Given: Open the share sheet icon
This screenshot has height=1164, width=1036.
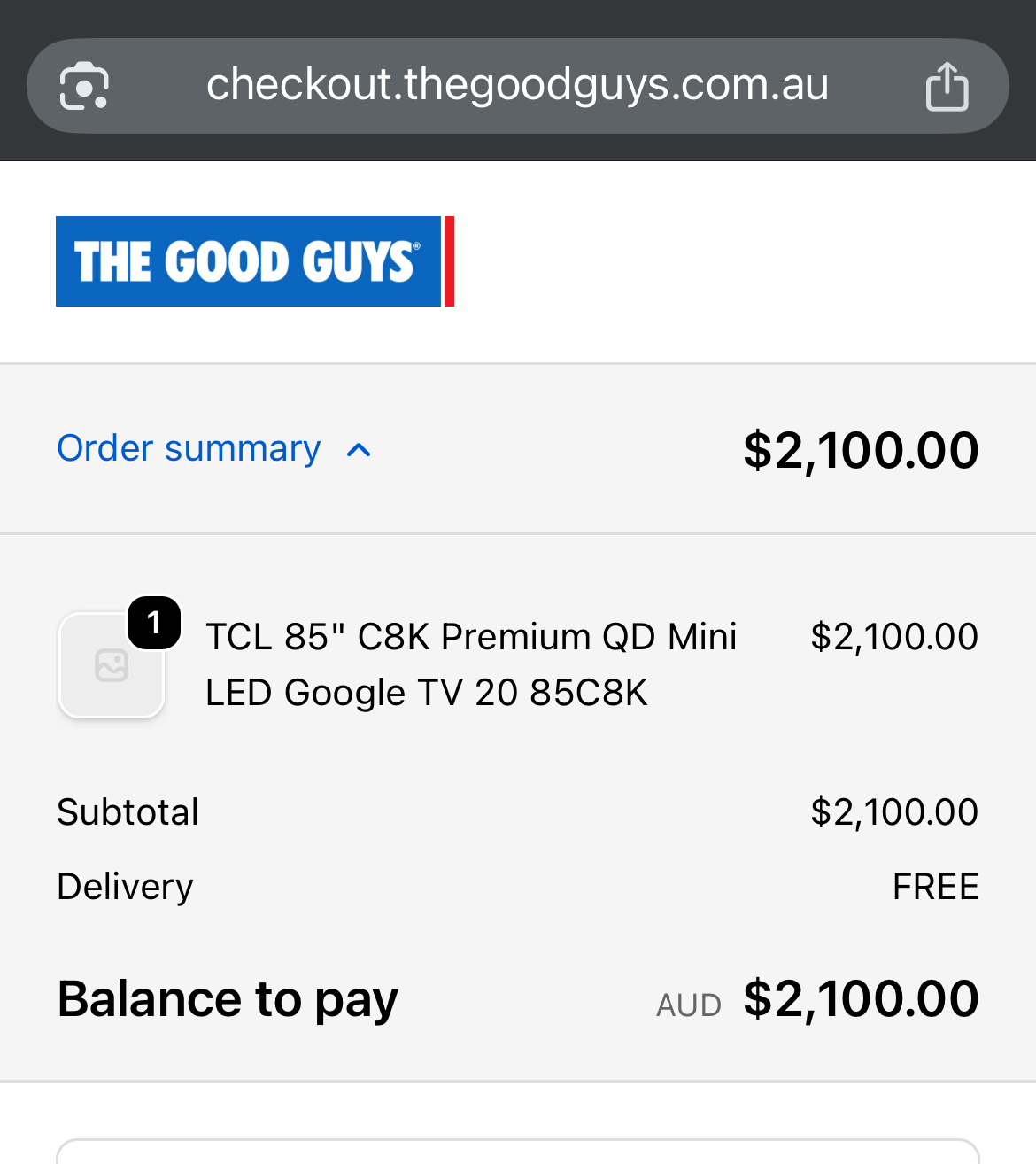Looking at the screenshot, I should tap(947, 86).
